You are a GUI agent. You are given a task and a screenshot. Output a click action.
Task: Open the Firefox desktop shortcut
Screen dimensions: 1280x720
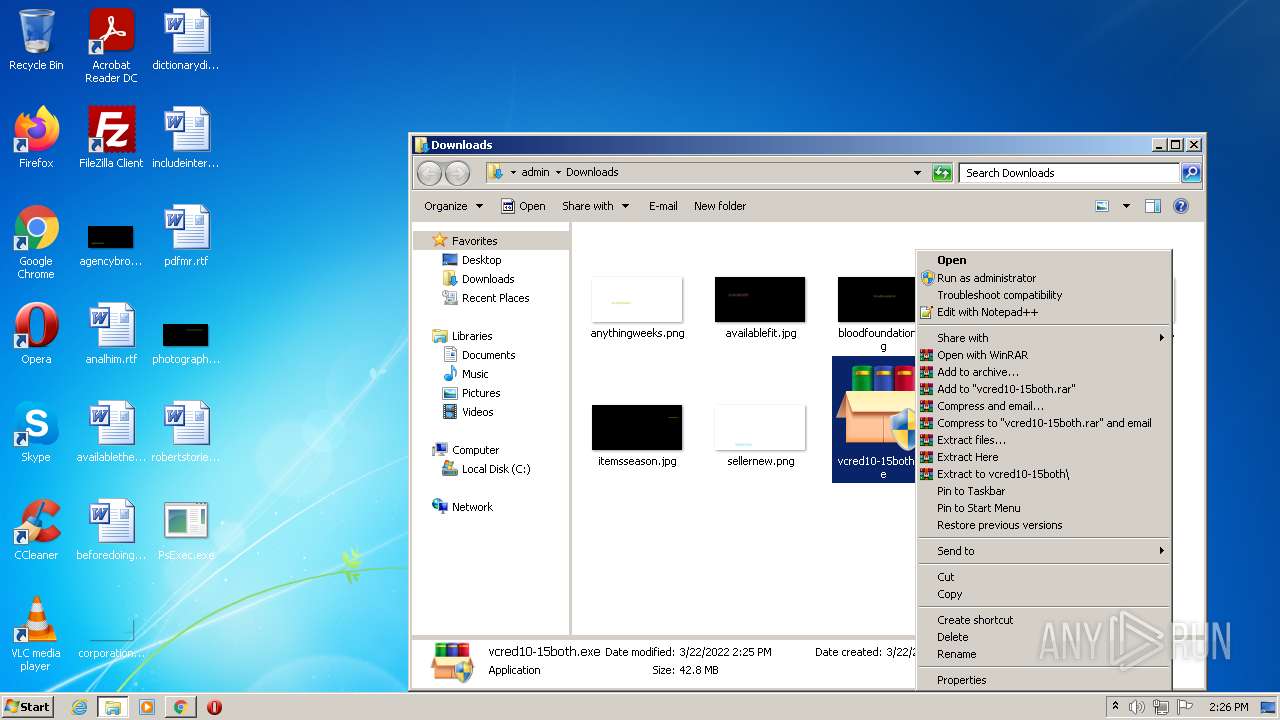(x=36, y=137)
